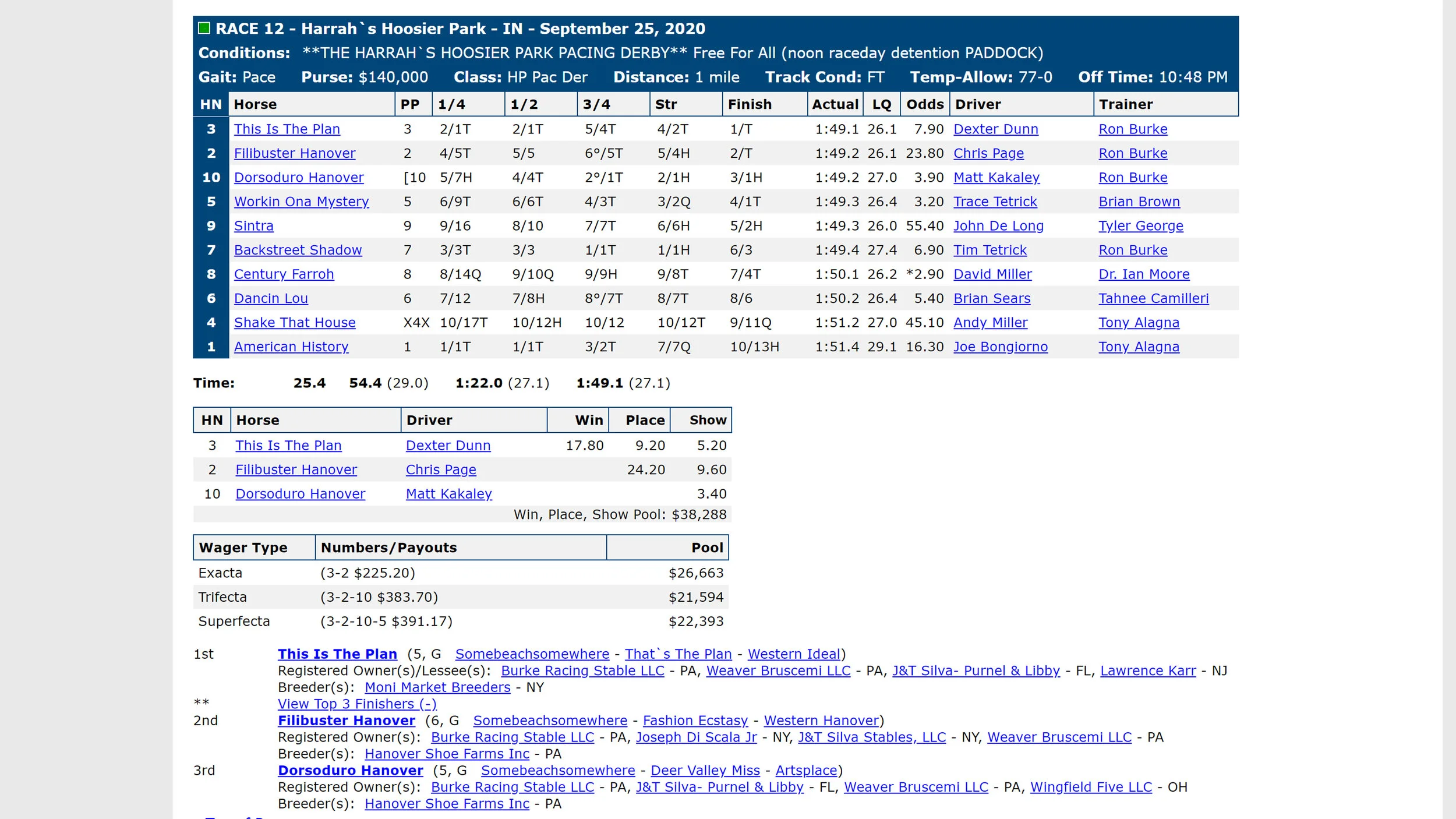Open the Backstreet Shadow horse link
This screenshot has width=1456, height=819.
[x=298, y=250]
